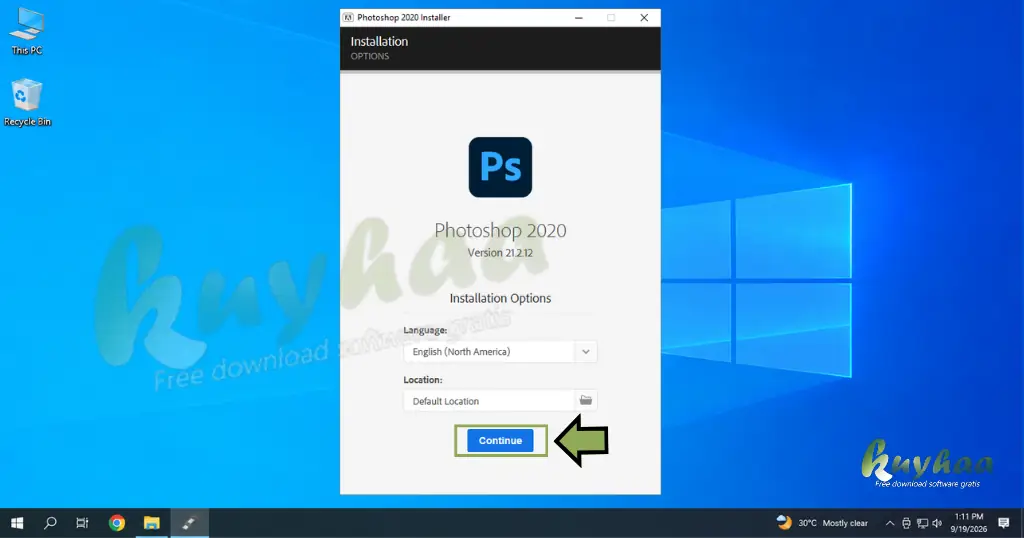Click the 'Version 21.2.12' text

500,253
